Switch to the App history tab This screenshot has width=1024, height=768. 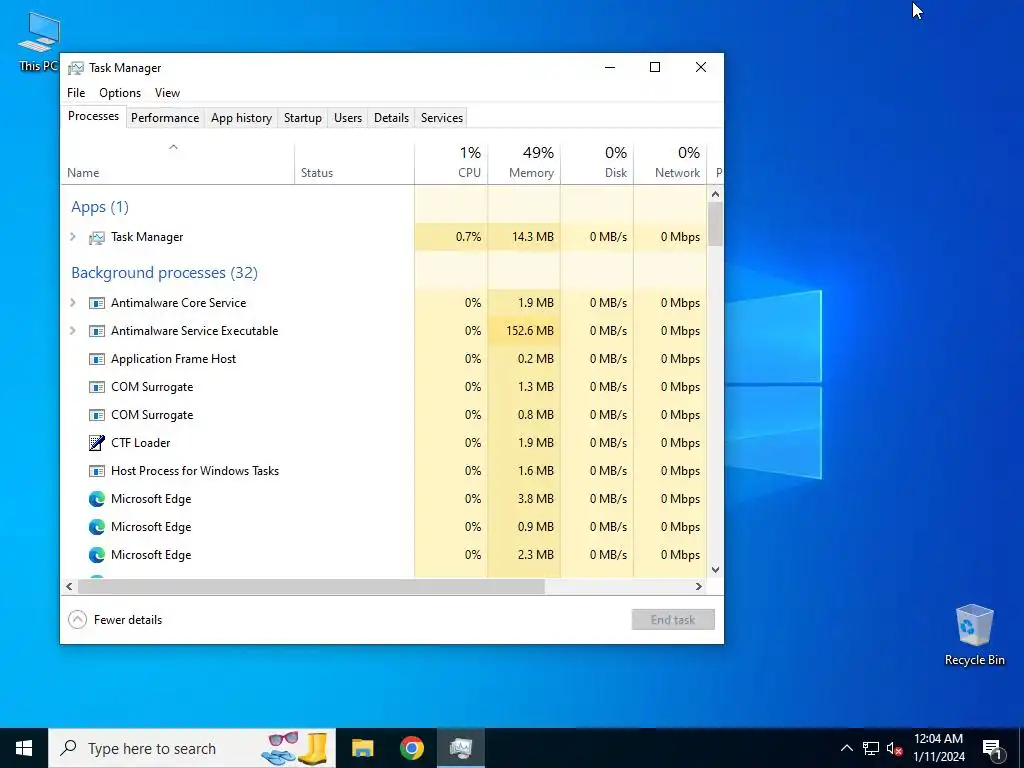point(241,118)
